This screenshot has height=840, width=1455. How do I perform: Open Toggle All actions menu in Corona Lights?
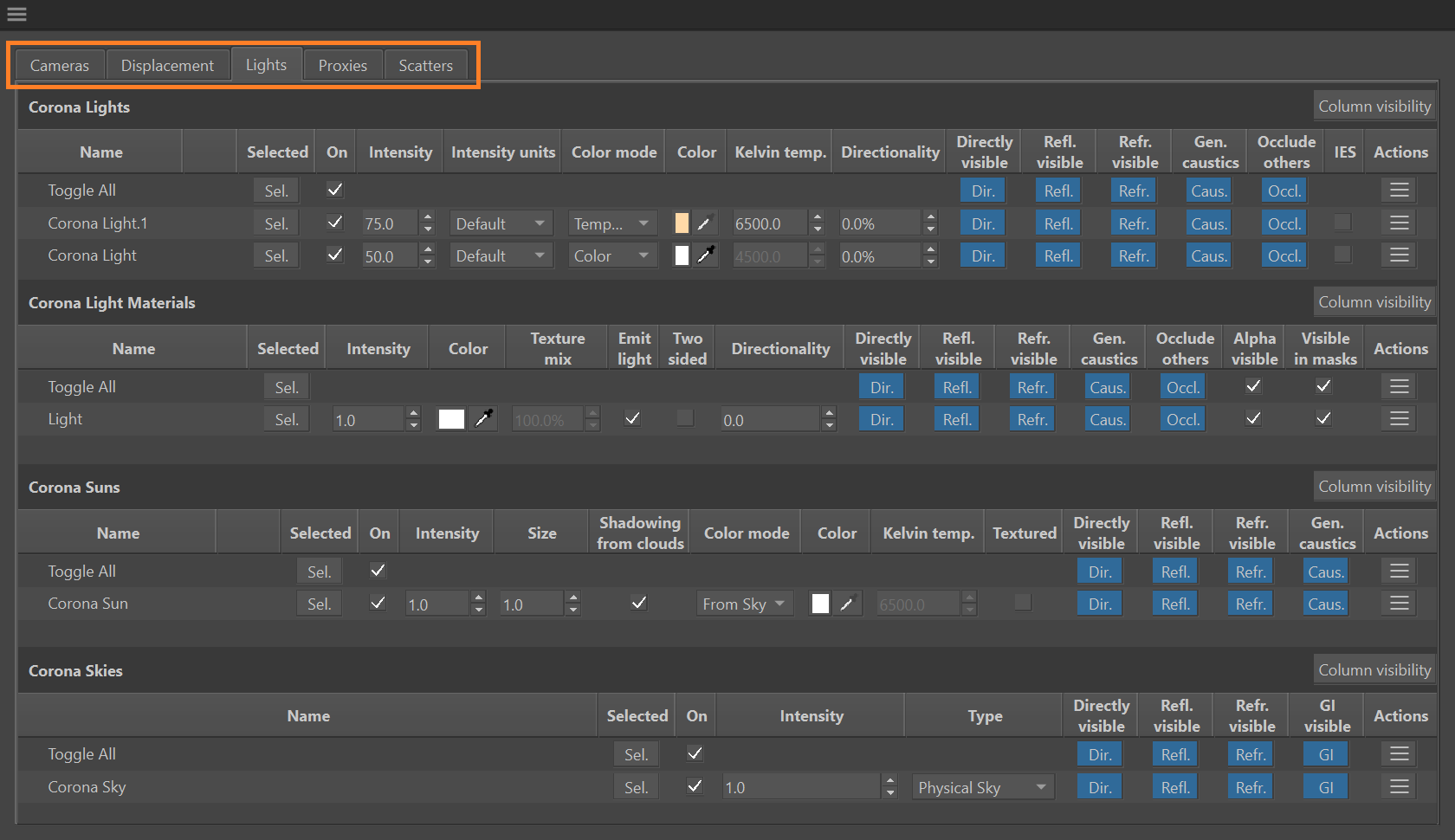point(1400,191)
